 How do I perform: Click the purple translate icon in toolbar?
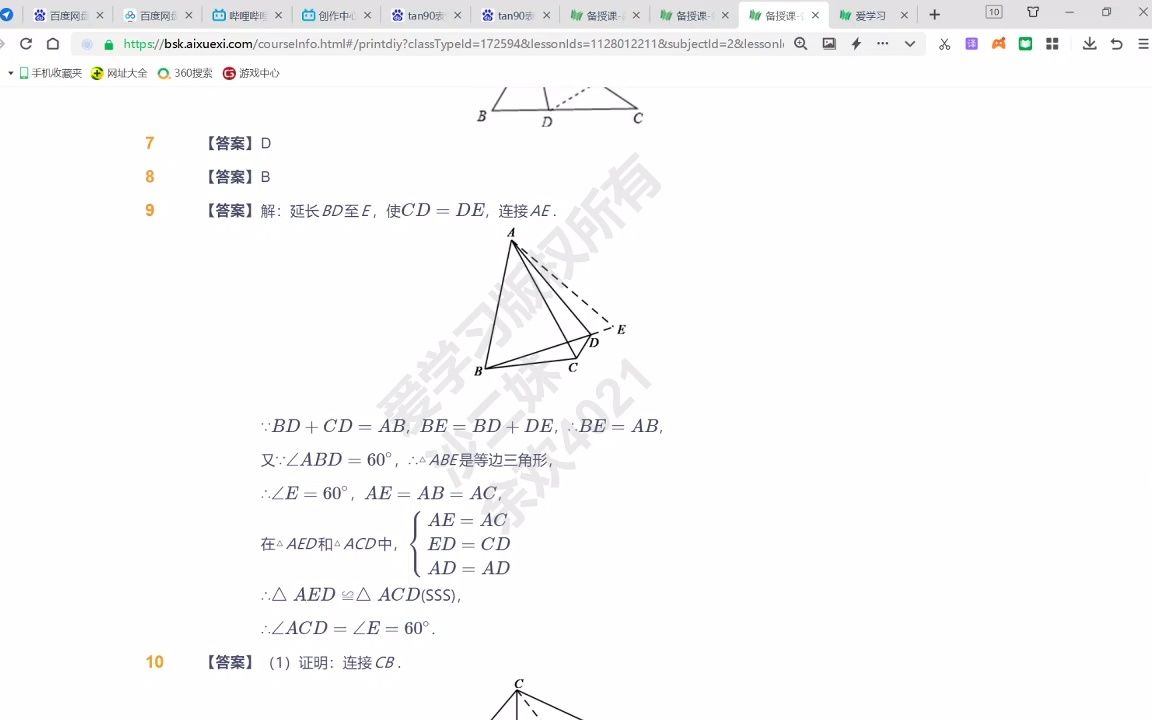coord(972,45)
